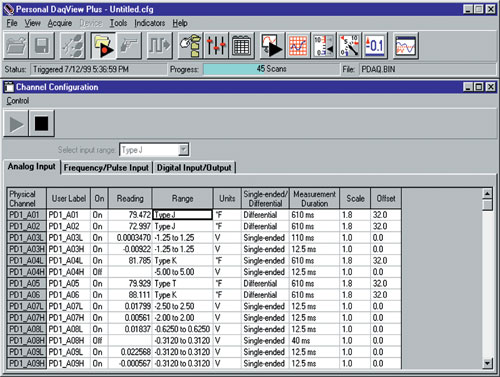The width and height of the screenshot is (500, 377).
Task: Open channel configuration spreadsheet grid icon
Action: click(x=242, y=45)
